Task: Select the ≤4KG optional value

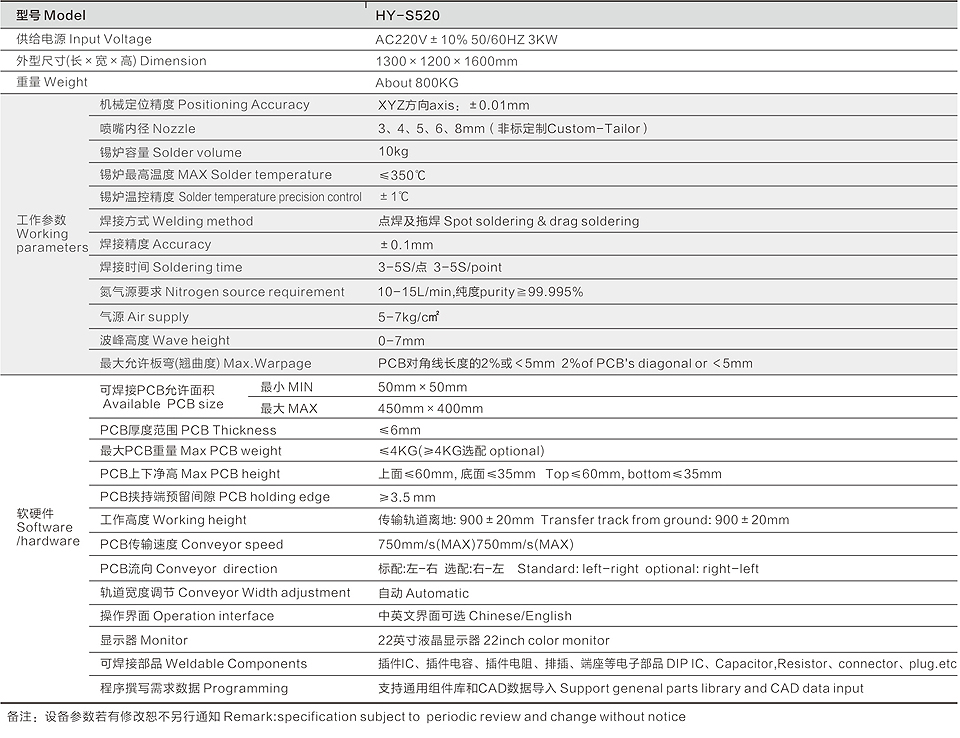Action: point(461,451)
